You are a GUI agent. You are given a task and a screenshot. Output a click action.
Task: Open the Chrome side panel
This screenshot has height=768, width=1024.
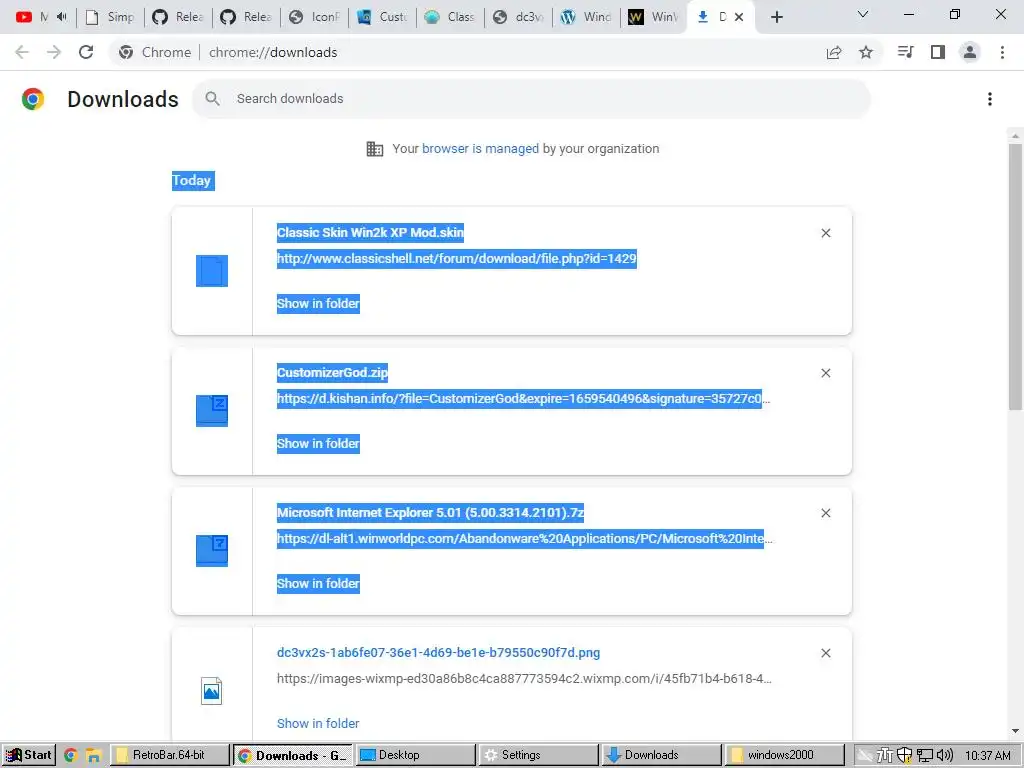(938, 52)
